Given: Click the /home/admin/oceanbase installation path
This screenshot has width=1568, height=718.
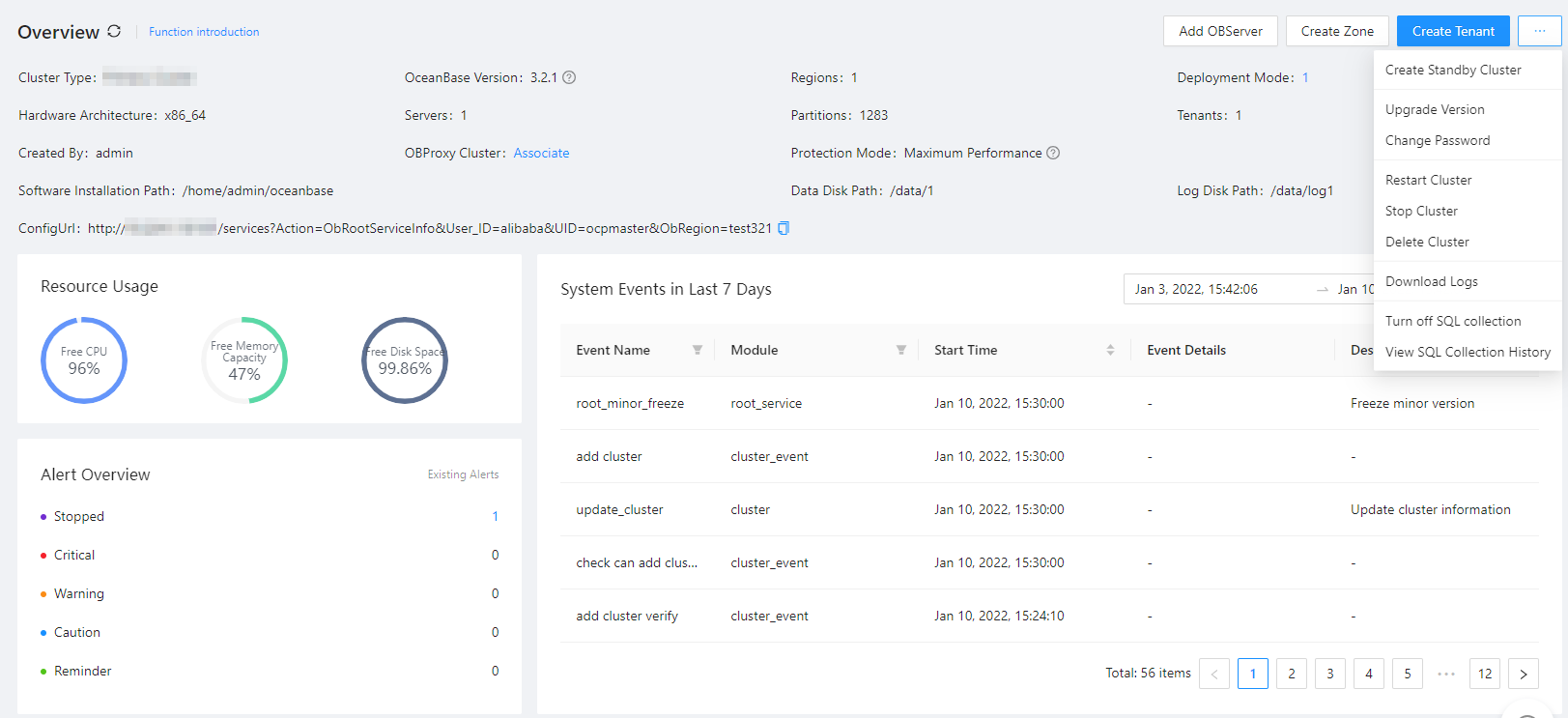Looking at the screenshot, I should (258, 190).
